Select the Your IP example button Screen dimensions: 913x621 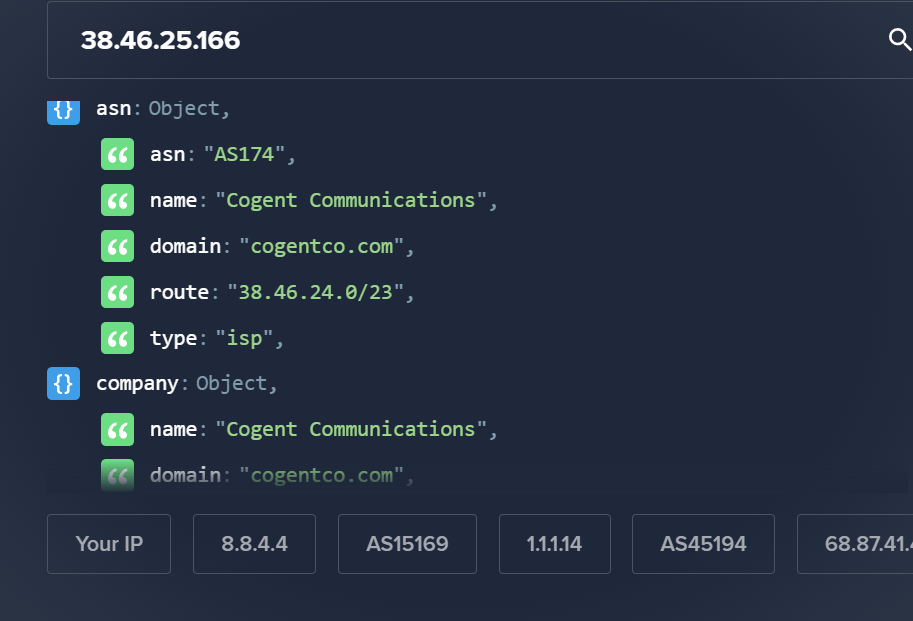[109, 544]
